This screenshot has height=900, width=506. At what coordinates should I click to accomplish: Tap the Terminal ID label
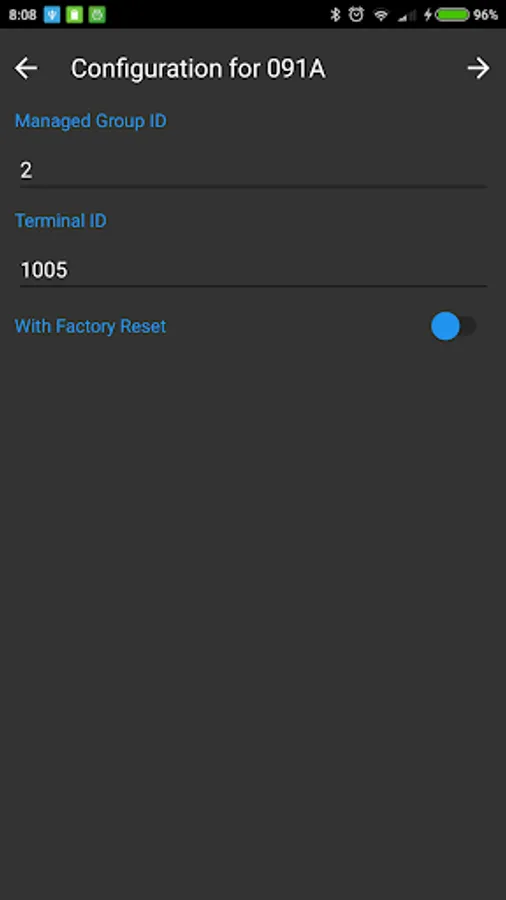[61, 220]
